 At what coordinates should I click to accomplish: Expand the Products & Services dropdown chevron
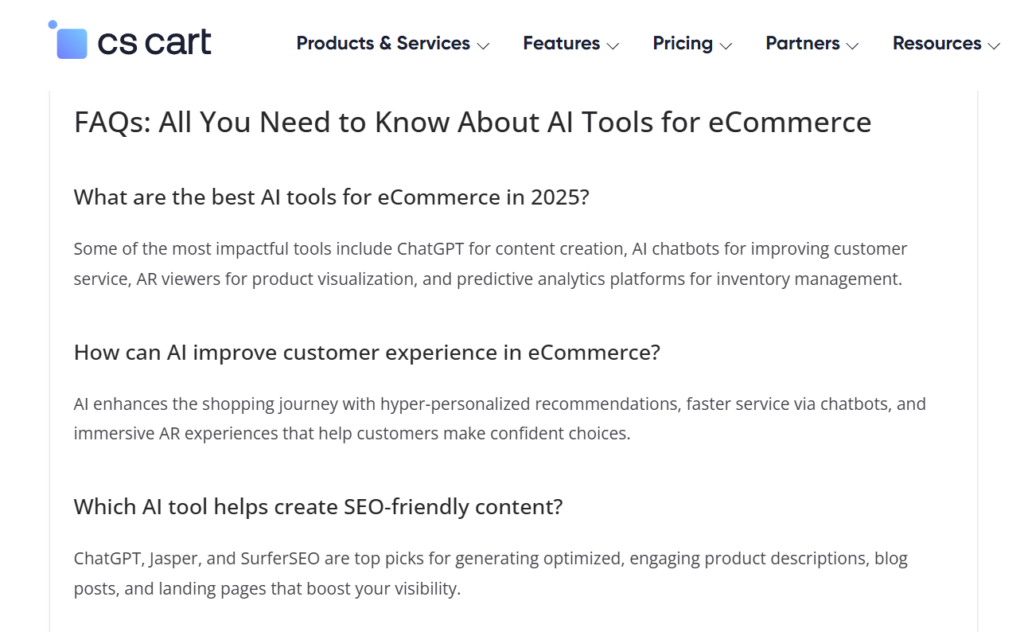(x=485, y=46)
